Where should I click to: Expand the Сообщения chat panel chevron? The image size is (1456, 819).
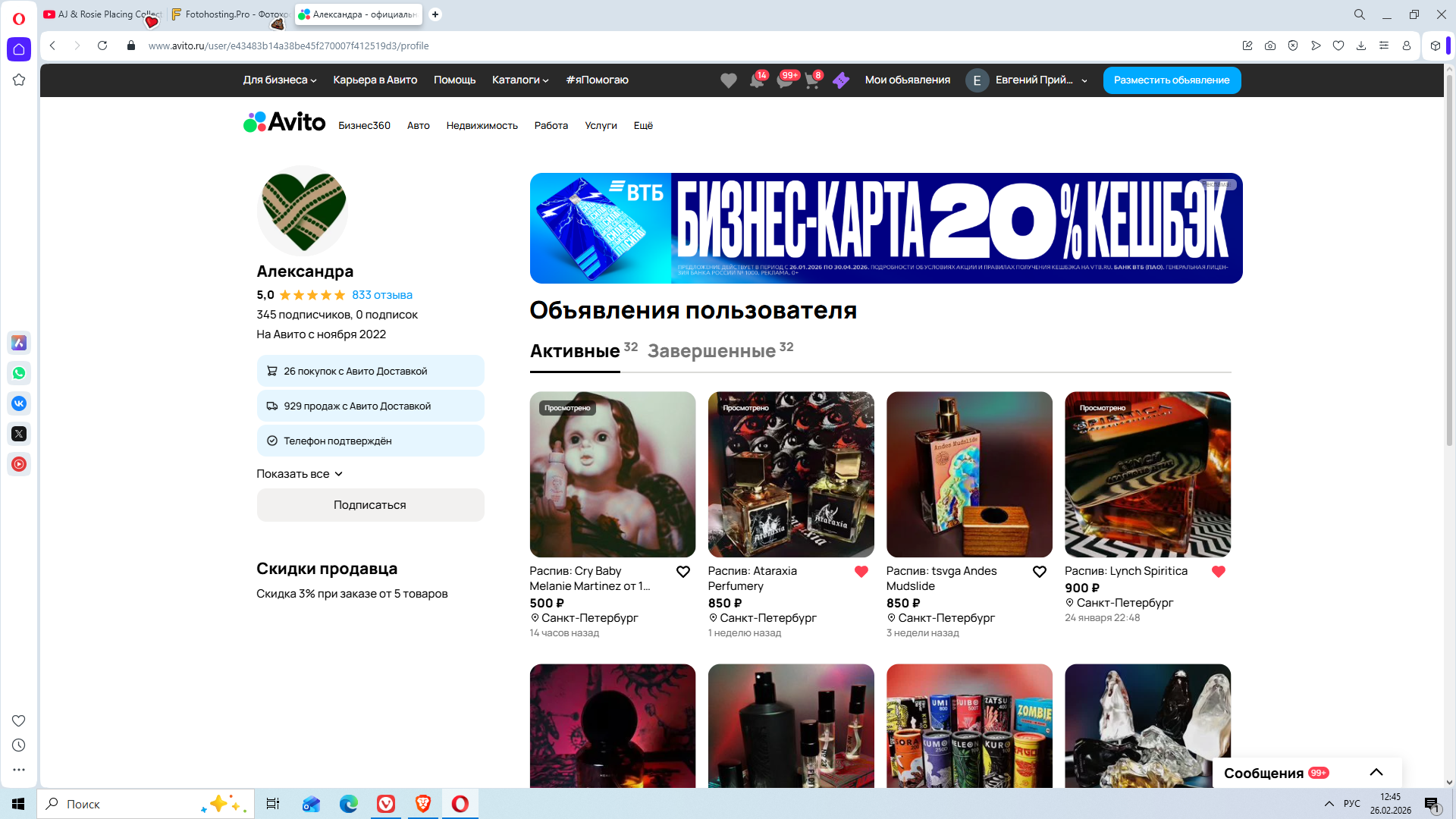(x=1376, y=773)
